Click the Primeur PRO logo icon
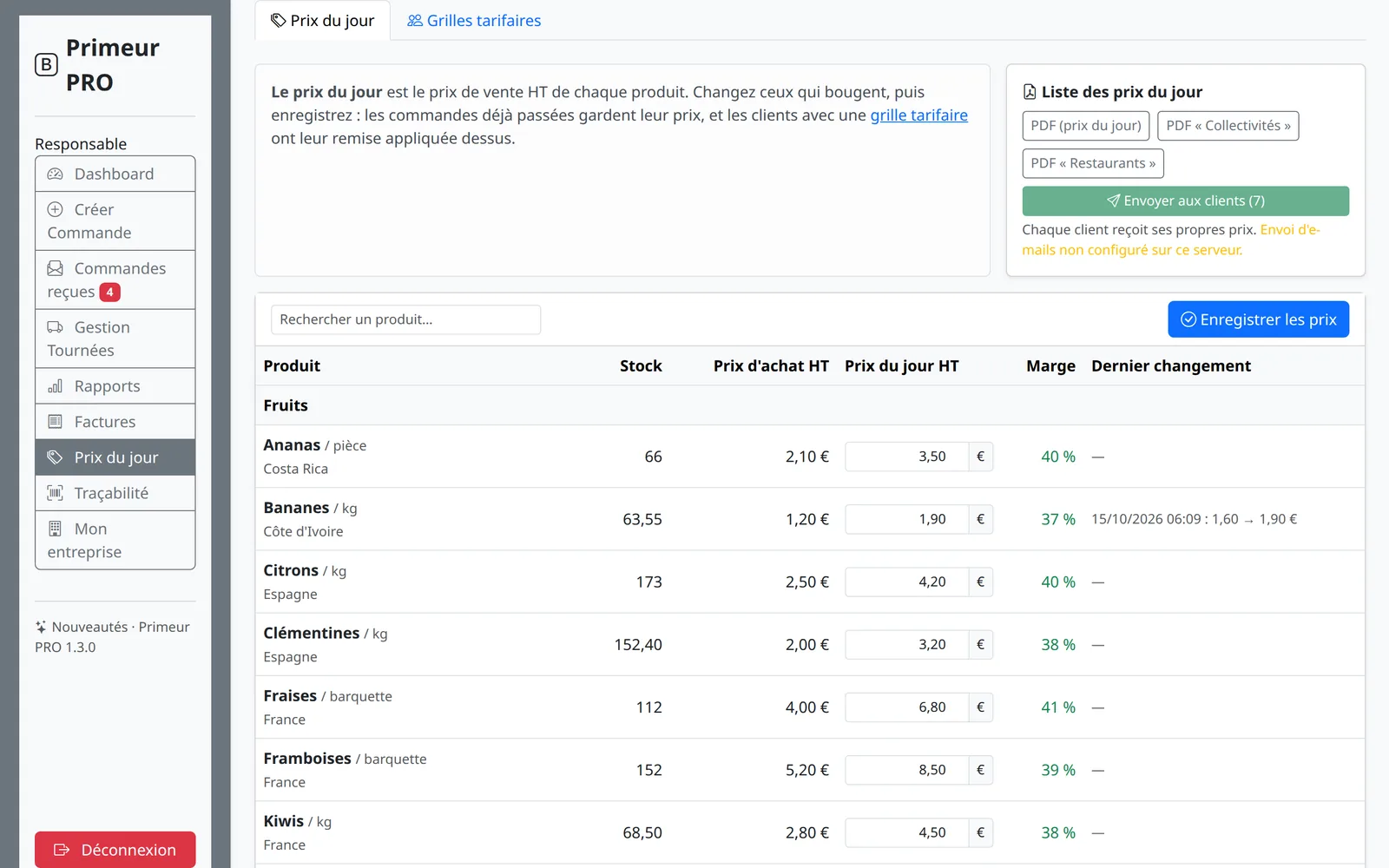 [x=46, y=65]
